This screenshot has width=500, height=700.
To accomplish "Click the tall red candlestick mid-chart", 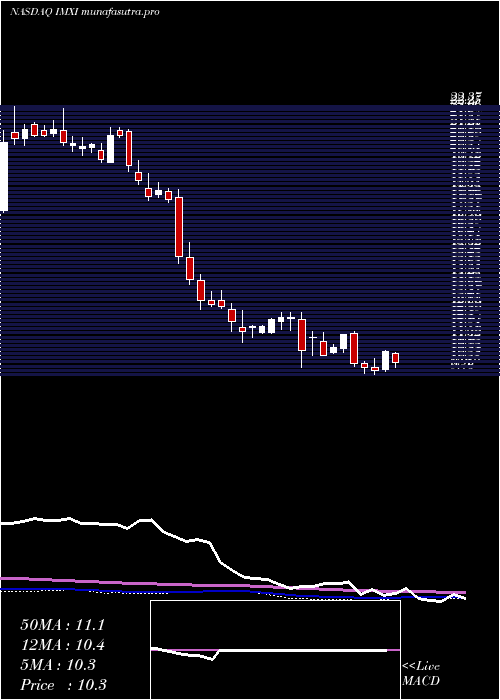I will pos(179,227).
